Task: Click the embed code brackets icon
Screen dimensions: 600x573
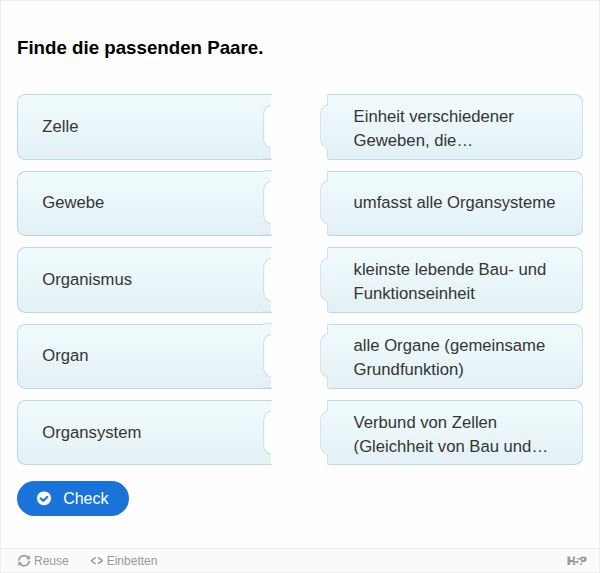Action: 96,561
